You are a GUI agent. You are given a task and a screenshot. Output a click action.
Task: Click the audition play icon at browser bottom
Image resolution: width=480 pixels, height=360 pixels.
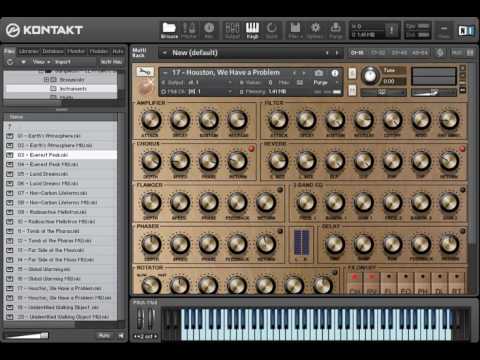121,336
